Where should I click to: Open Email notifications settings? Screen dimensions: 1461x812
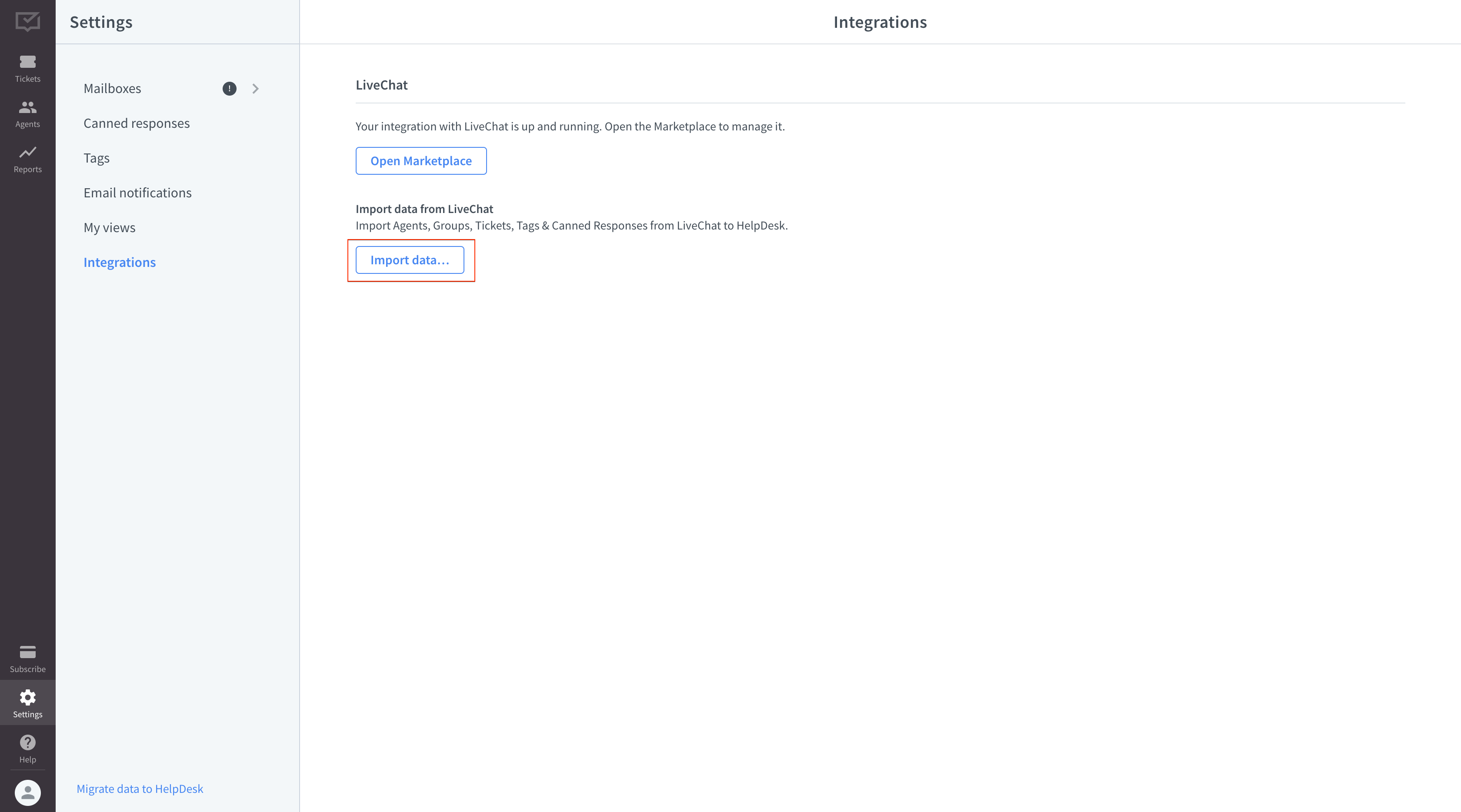click(x=138, y=193)
